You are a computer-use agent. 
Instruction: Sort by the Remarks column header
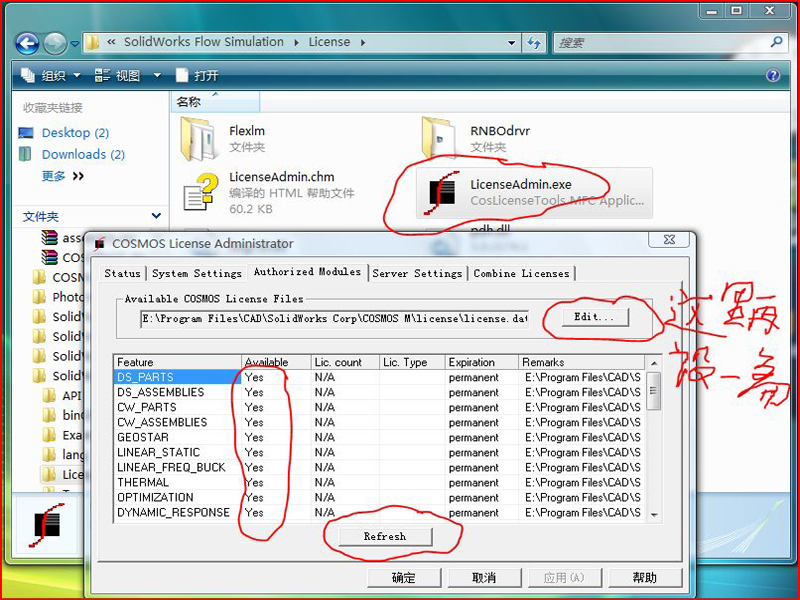click(582, 362)
